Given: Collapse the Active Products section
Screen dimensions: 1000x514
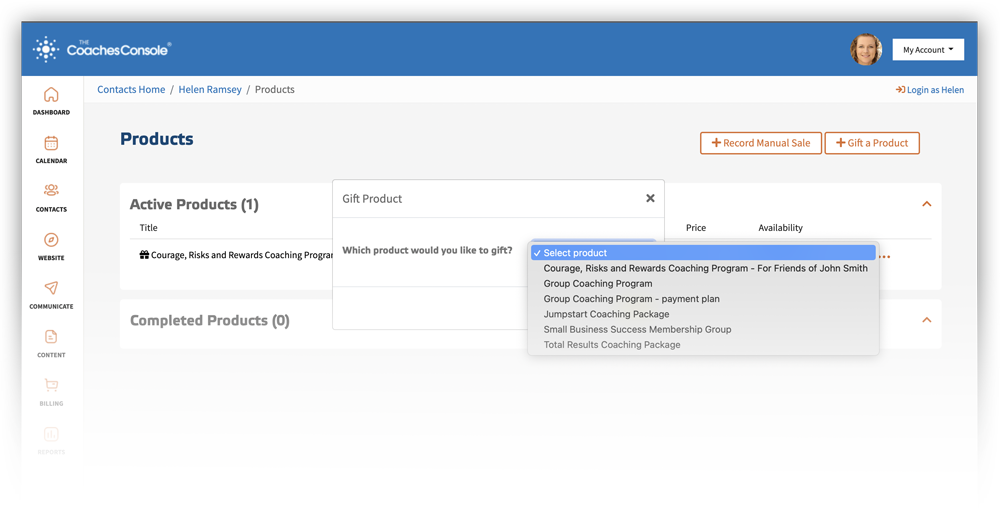Looking at the screenshot, I should [927, 204].
